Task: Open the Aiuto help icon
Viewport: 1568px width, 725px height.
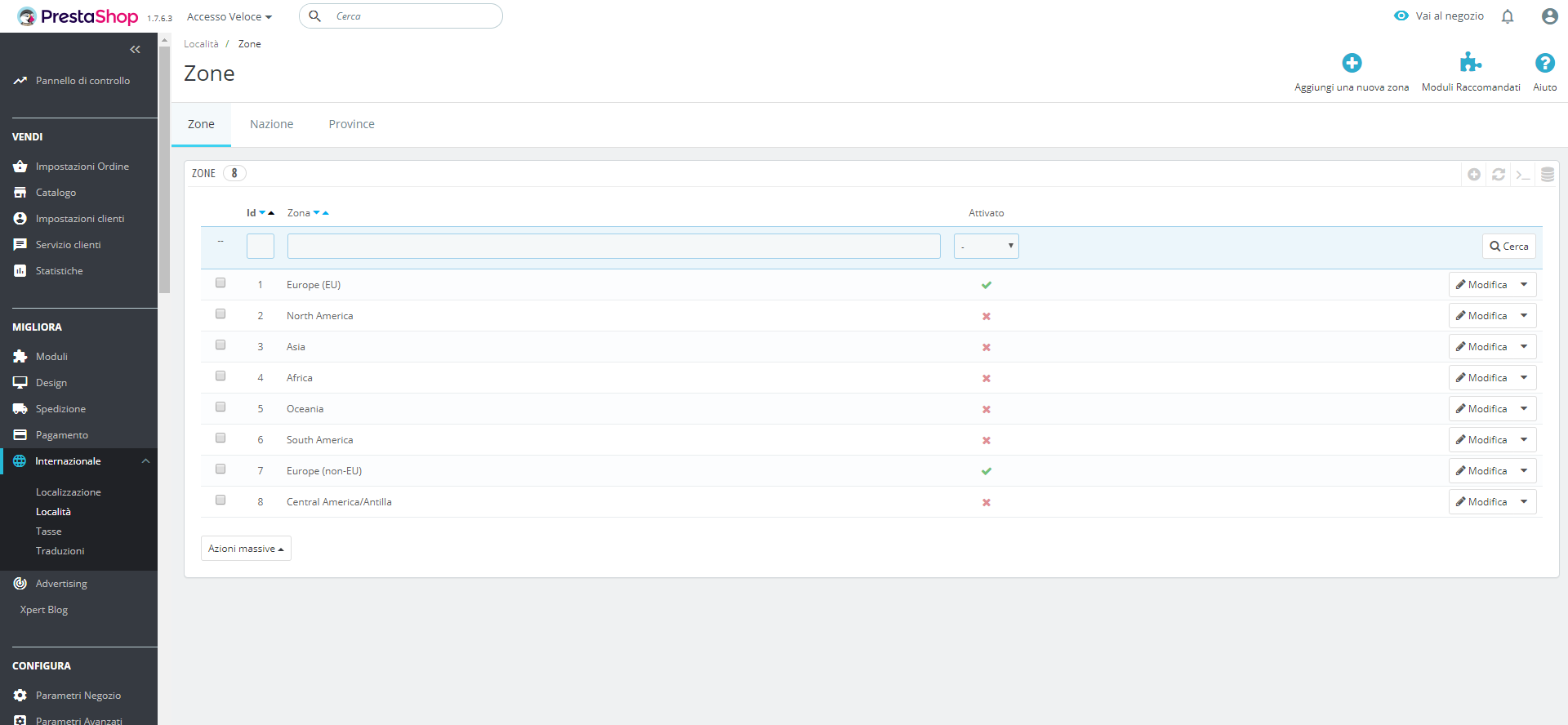Action: (1544, 63)
